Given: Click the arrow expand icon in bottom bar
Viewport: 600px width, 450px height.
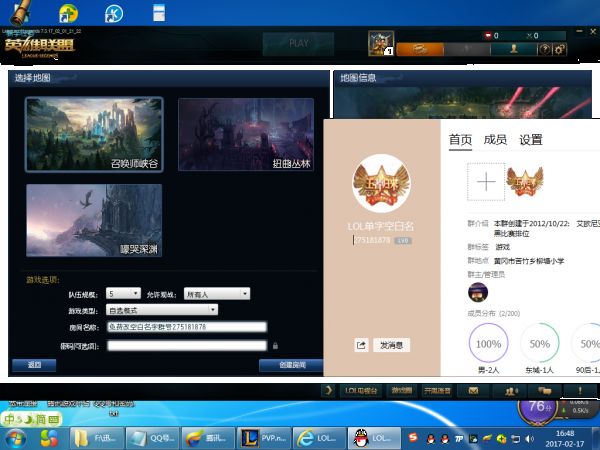Looking at the screenshot, I should [328, 391].
